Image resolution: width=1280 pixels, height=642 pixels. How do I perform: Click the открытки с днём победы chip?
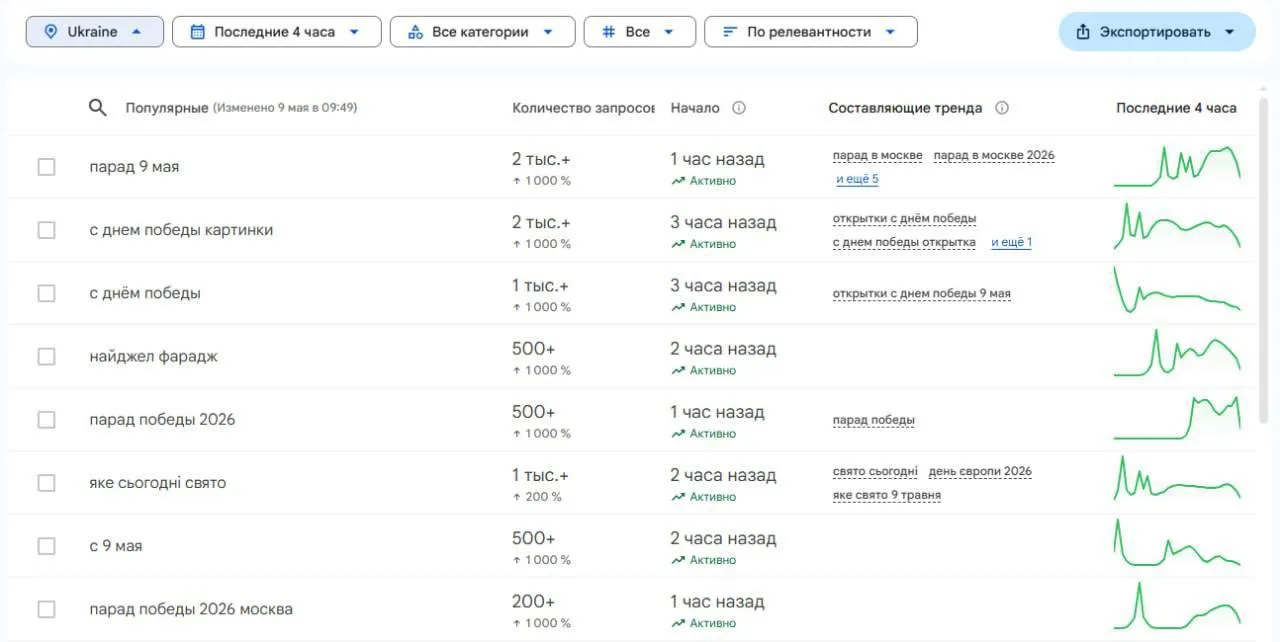click(x=904, y=218)
